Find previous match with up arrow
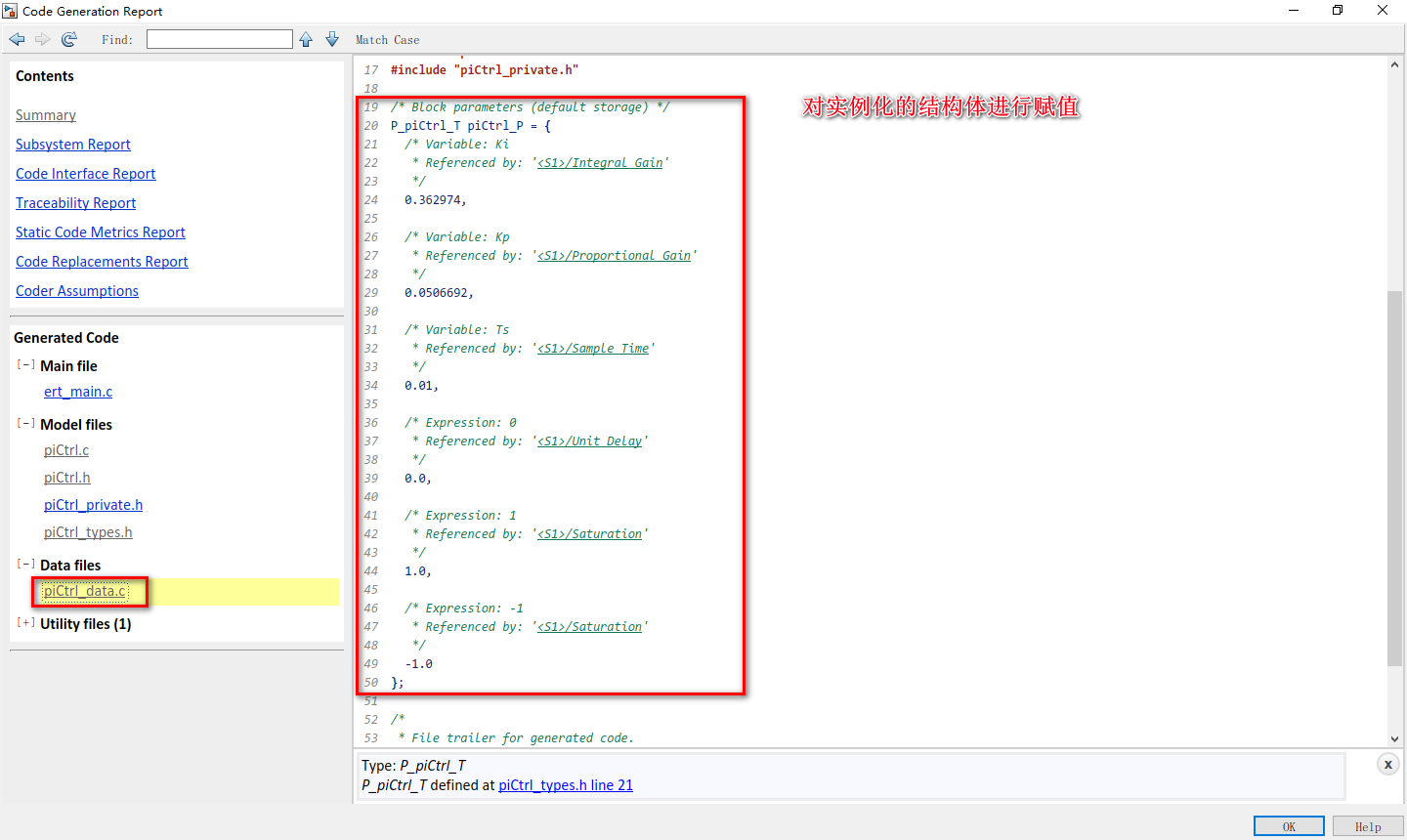 pyautogui.click(x=307, y=39)
